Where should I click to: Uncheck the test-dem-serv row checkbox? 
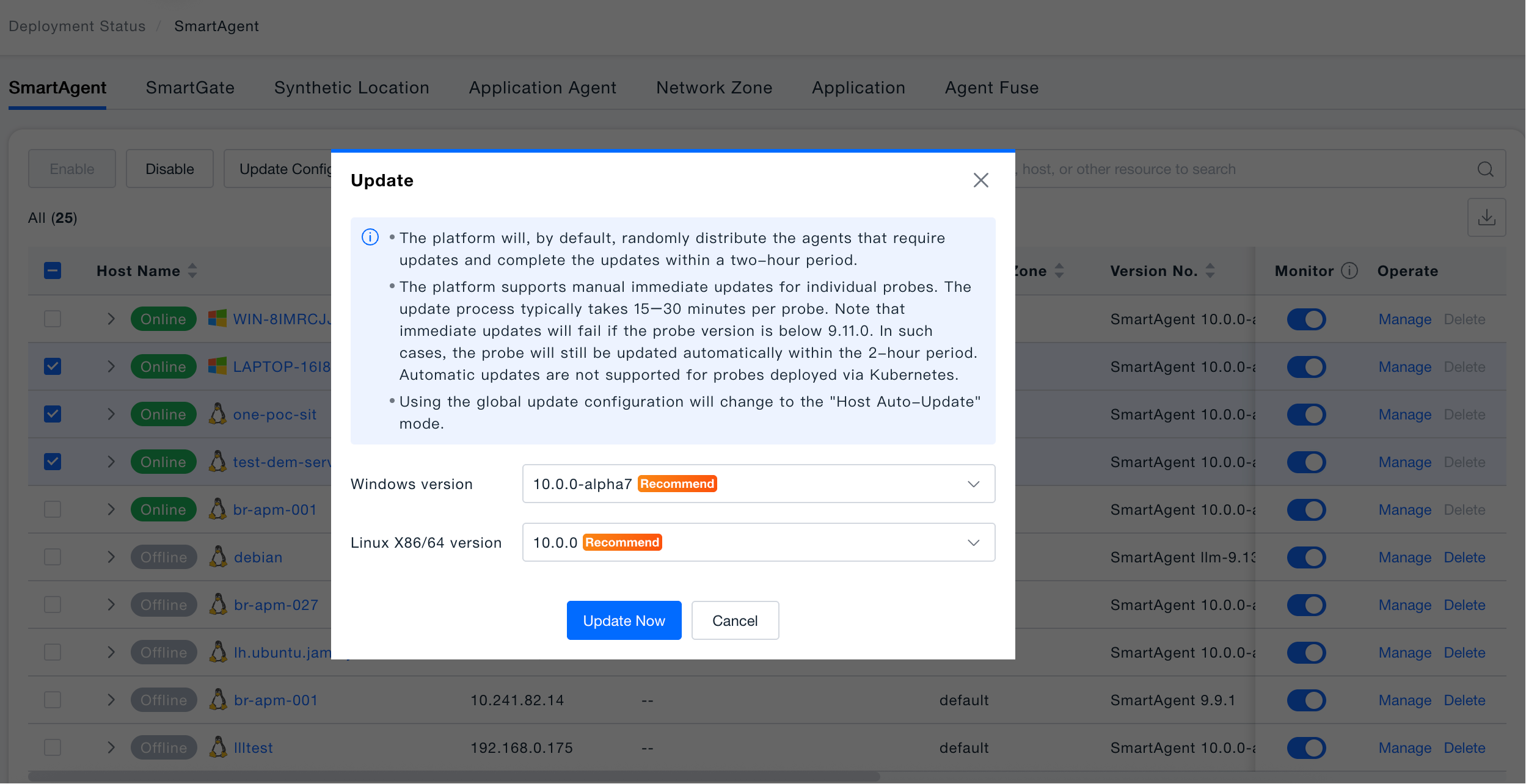[x=53, y=461]
